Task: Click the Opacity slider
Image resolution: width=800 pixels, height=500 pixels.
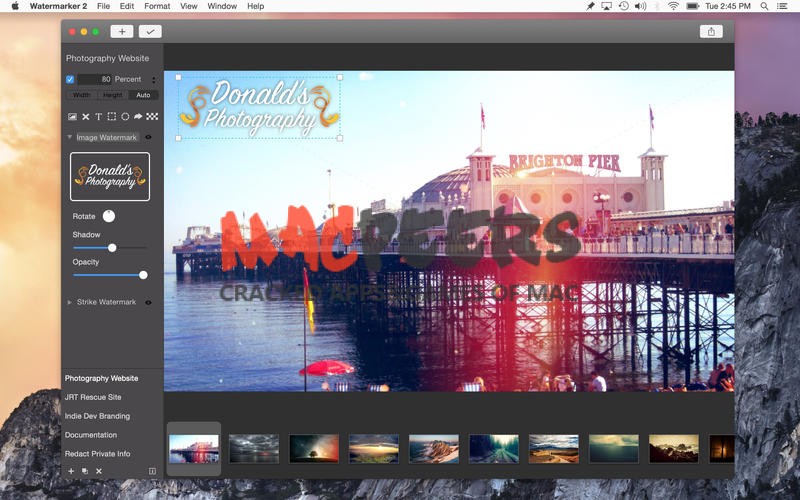Action: tap(110, 275)
